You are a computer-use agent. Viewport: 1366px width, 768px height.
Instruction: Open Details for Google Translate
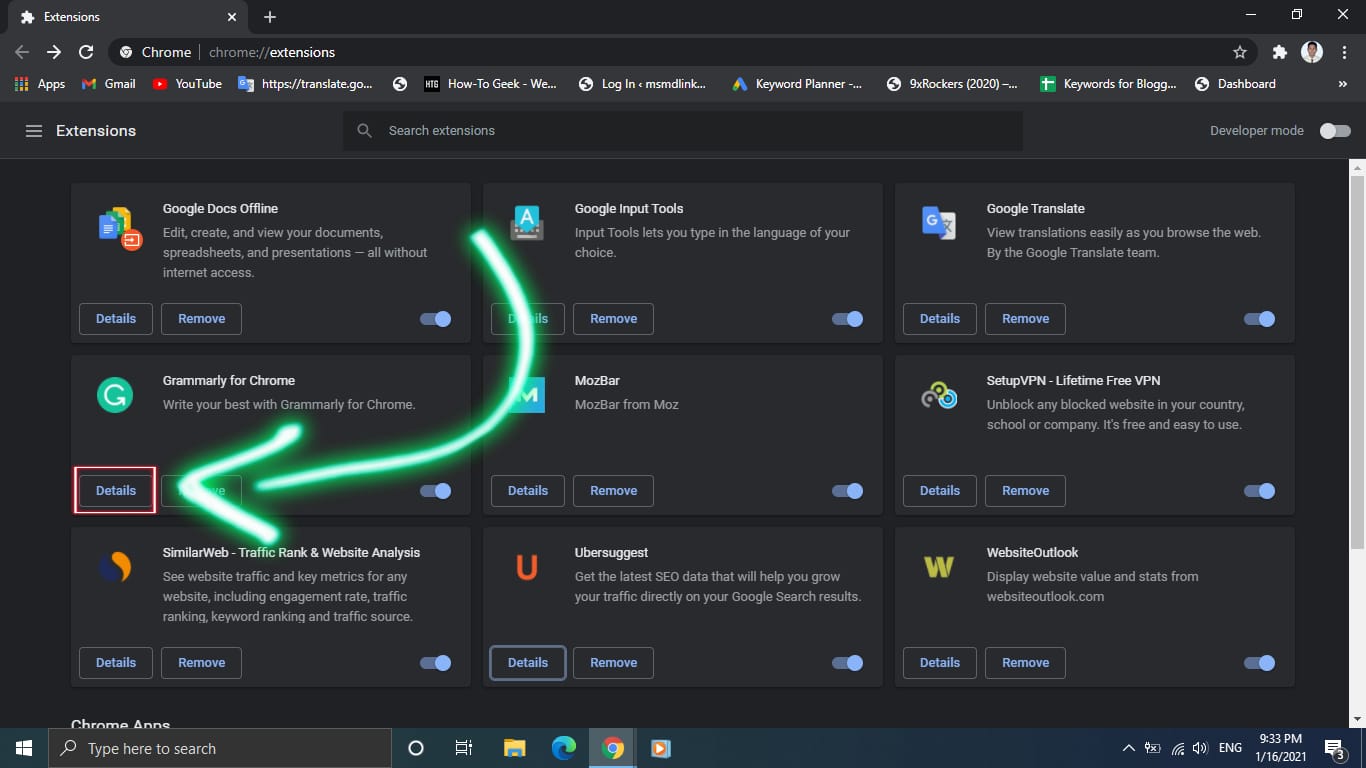(x=940, y=319)
